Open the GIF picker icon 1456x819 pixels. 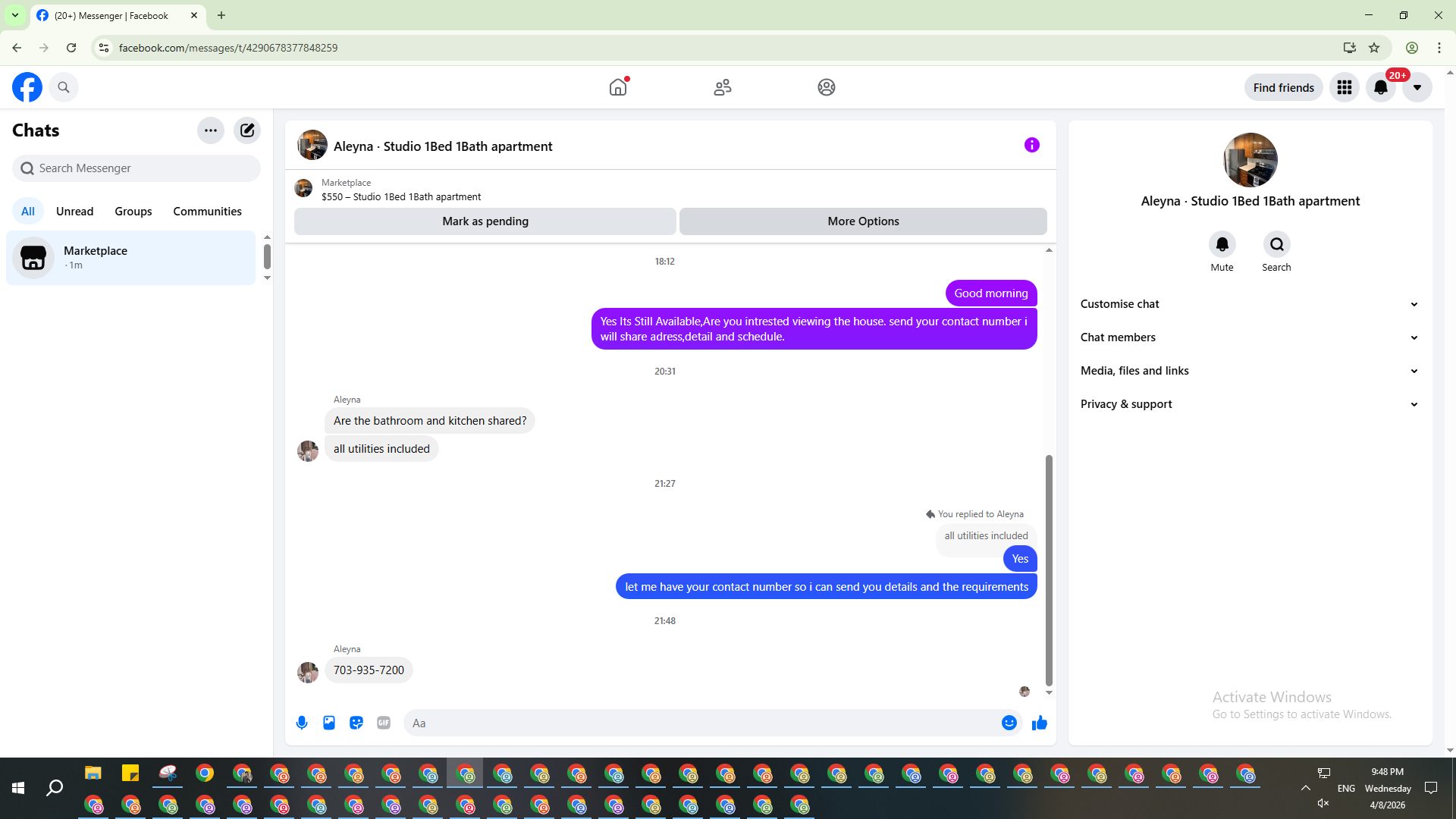(384, 723)
